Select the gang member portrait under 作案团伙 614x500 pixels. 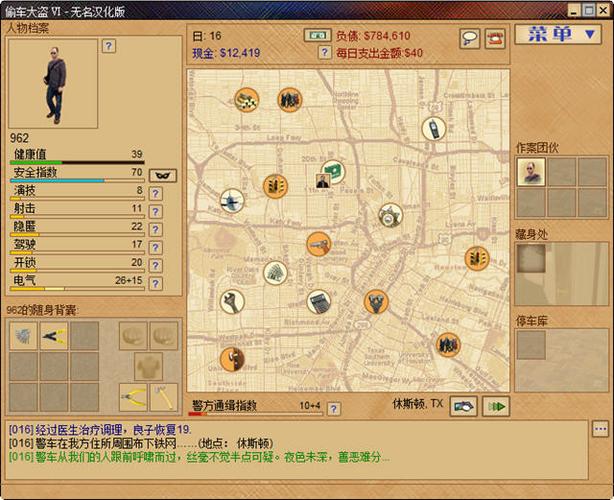531,172
